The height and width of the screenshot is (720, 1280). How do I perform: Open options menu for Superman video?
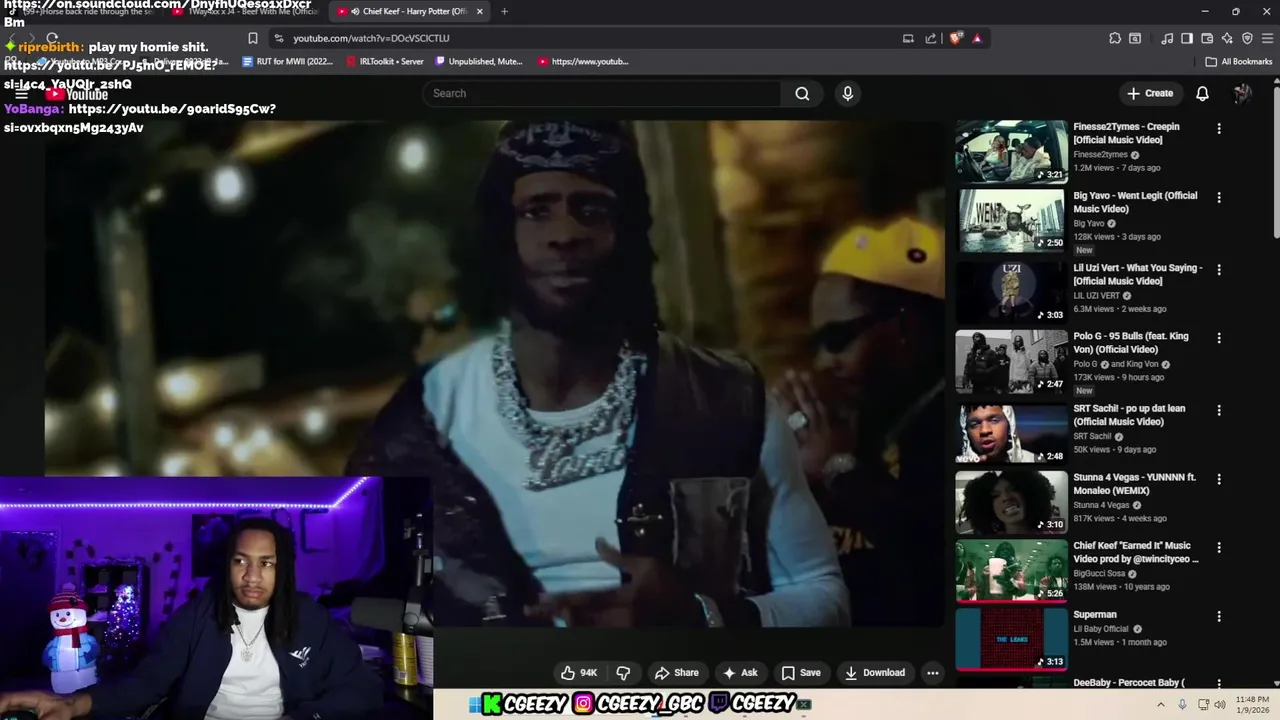pos(1218,616)
